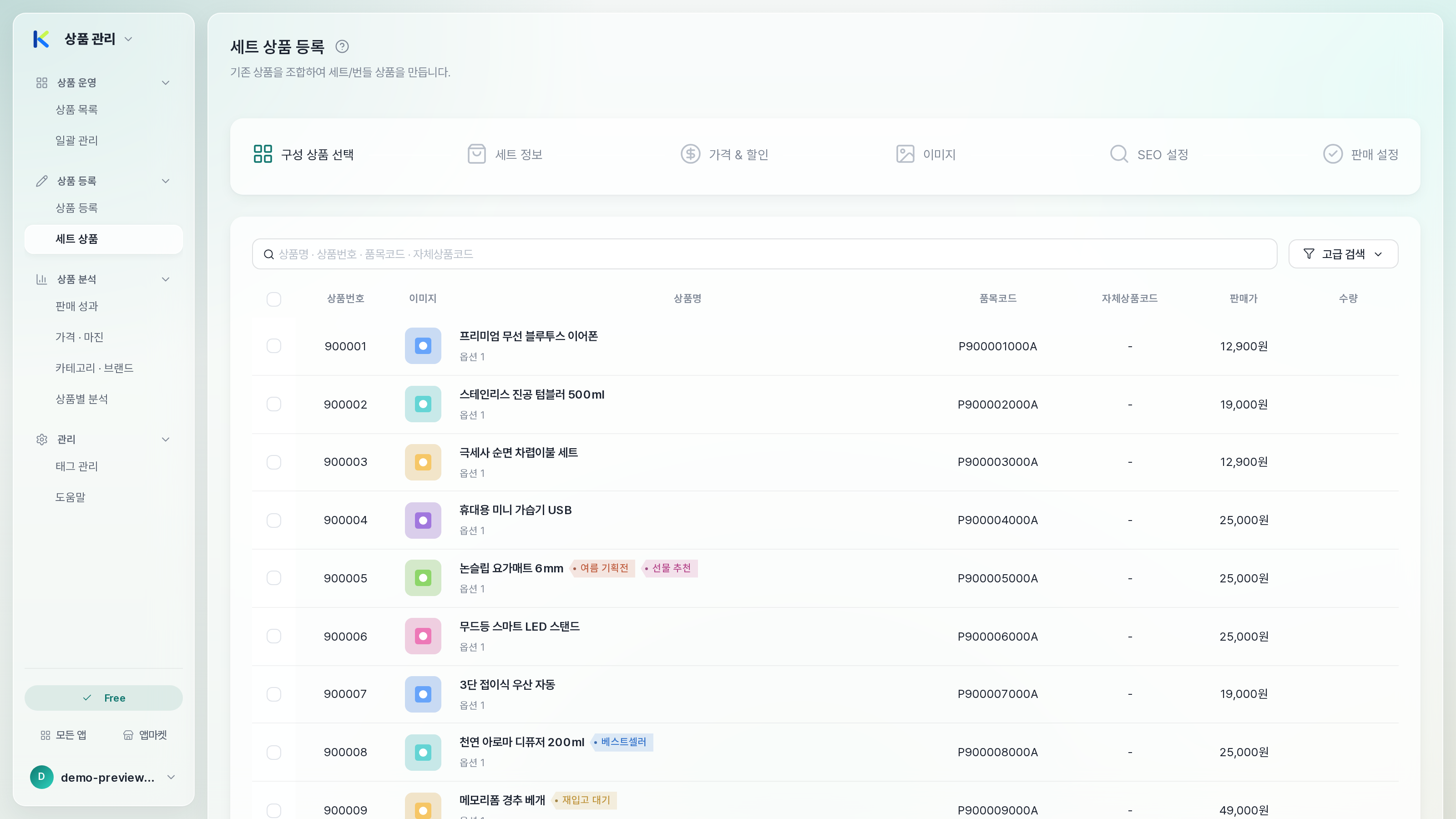This screenshot has width=1456, height=819.
Task: Click the pink thumbnail of 무드등 스마트 LED 스탠드
Action: pos(423,637)
